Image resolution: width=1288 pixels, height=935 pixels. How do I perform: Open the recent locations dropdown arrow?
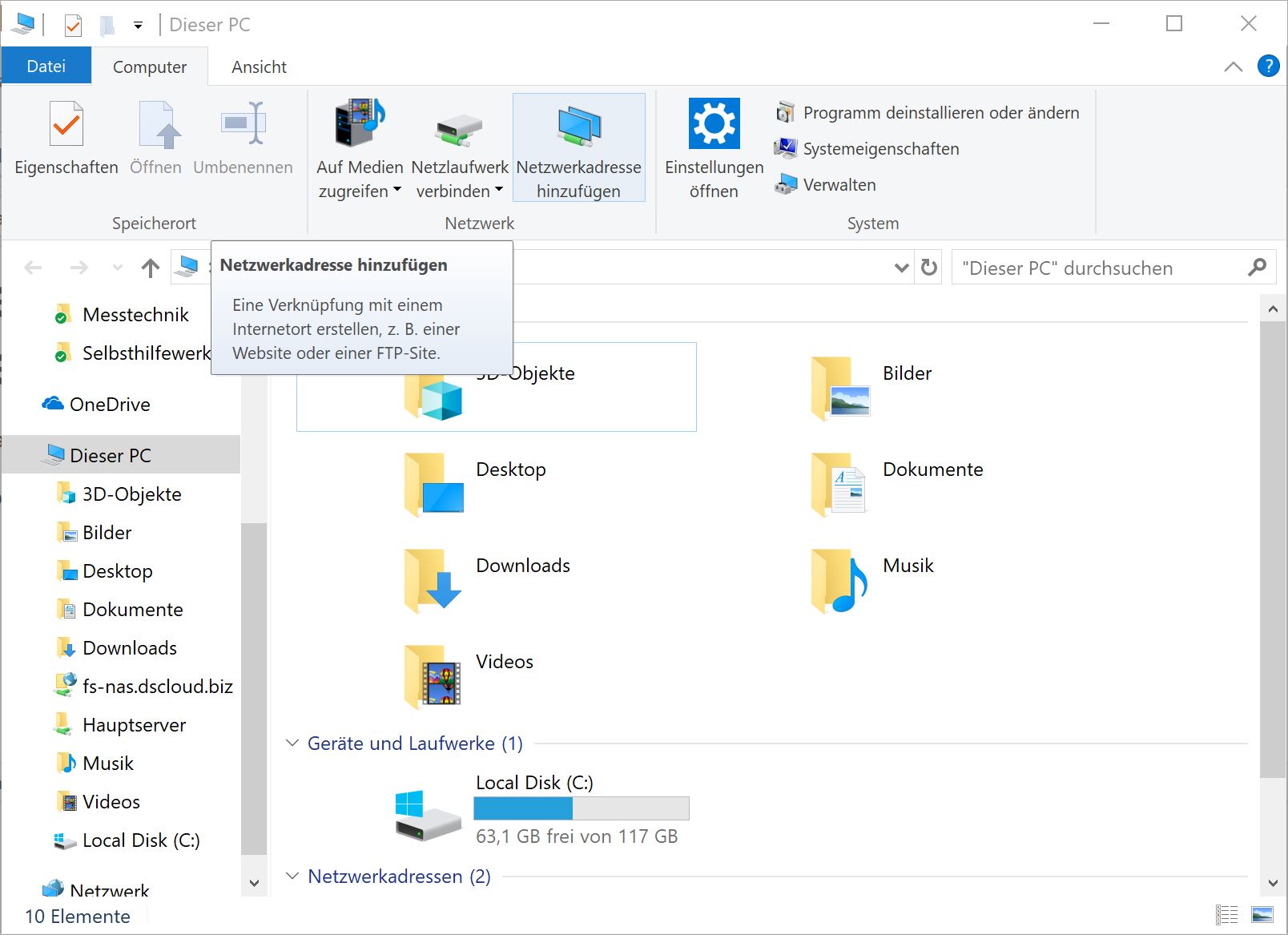point(118,268)
